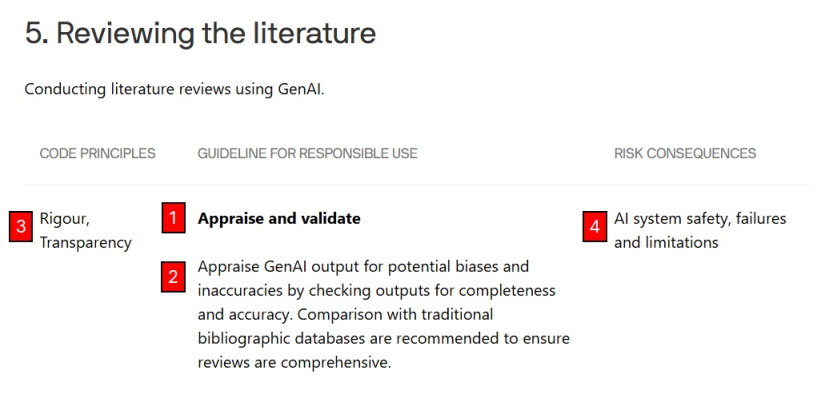Click the word 'GenAI.' in the subtitle
Screen dimensions: 825x406
point(301,89)
